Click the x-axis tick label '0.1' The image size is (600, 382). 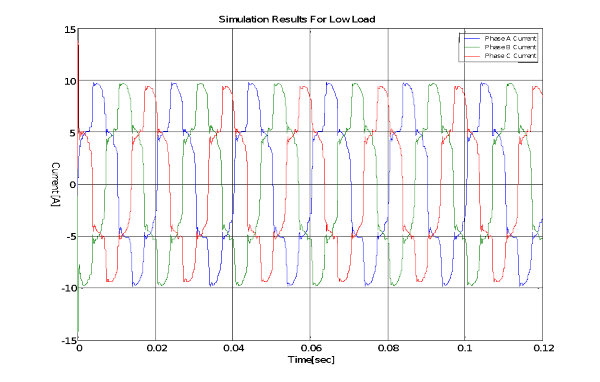coord(465,348)
